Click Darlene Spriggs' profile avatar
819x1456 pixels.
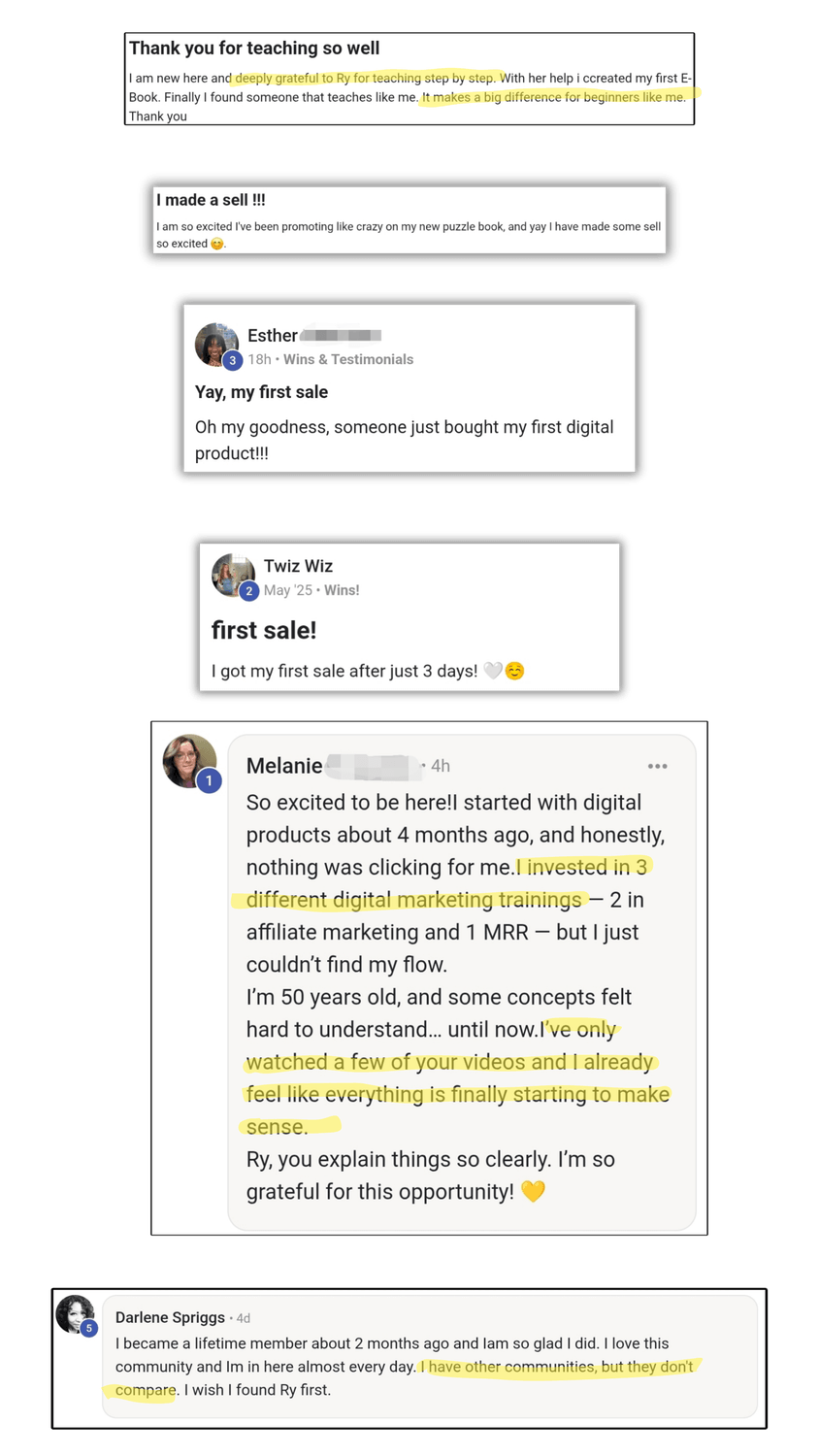(x=75, y=1313)
